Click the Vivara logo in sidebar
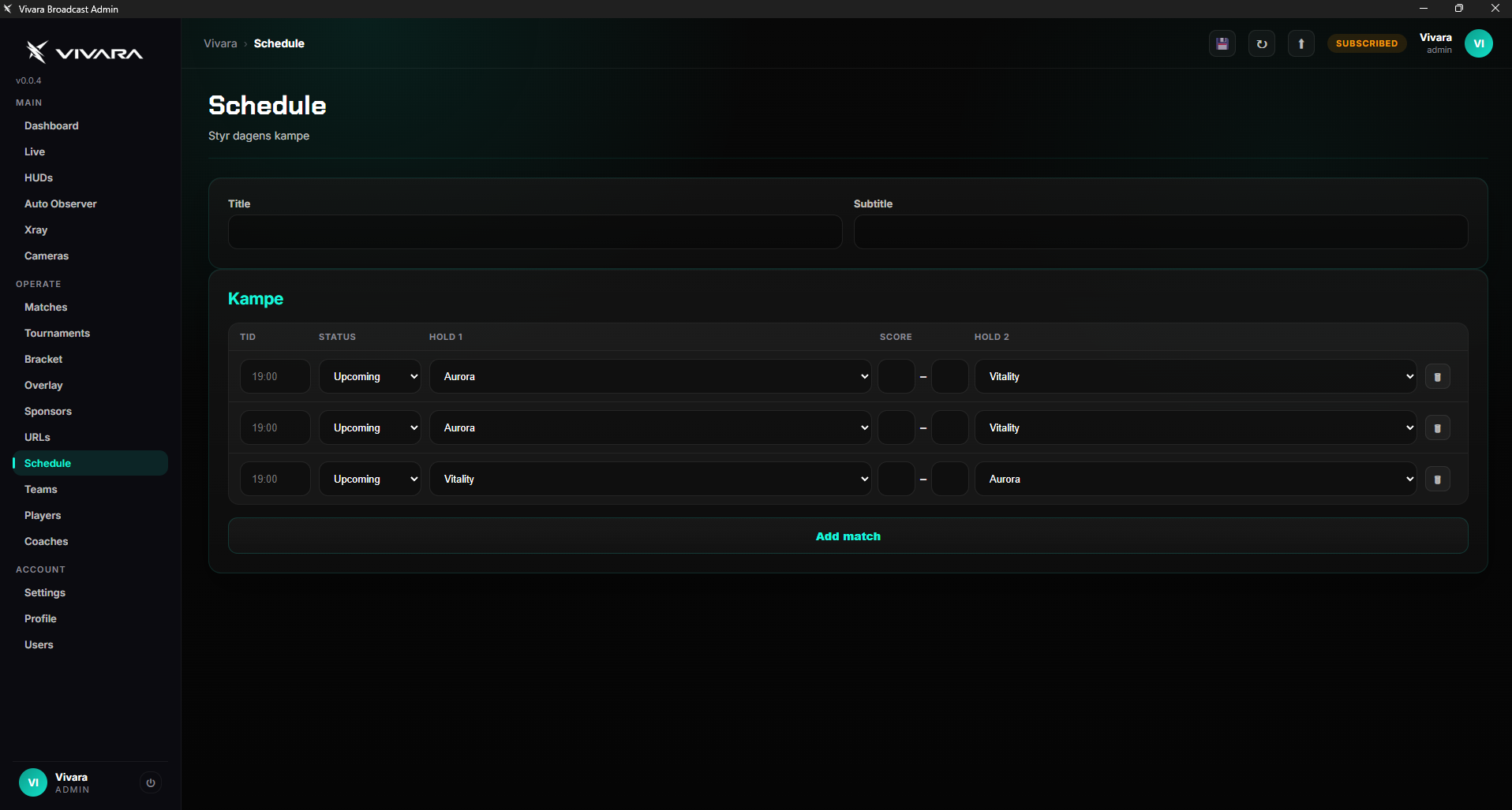Screen dimensions: 1512x810 84,52
